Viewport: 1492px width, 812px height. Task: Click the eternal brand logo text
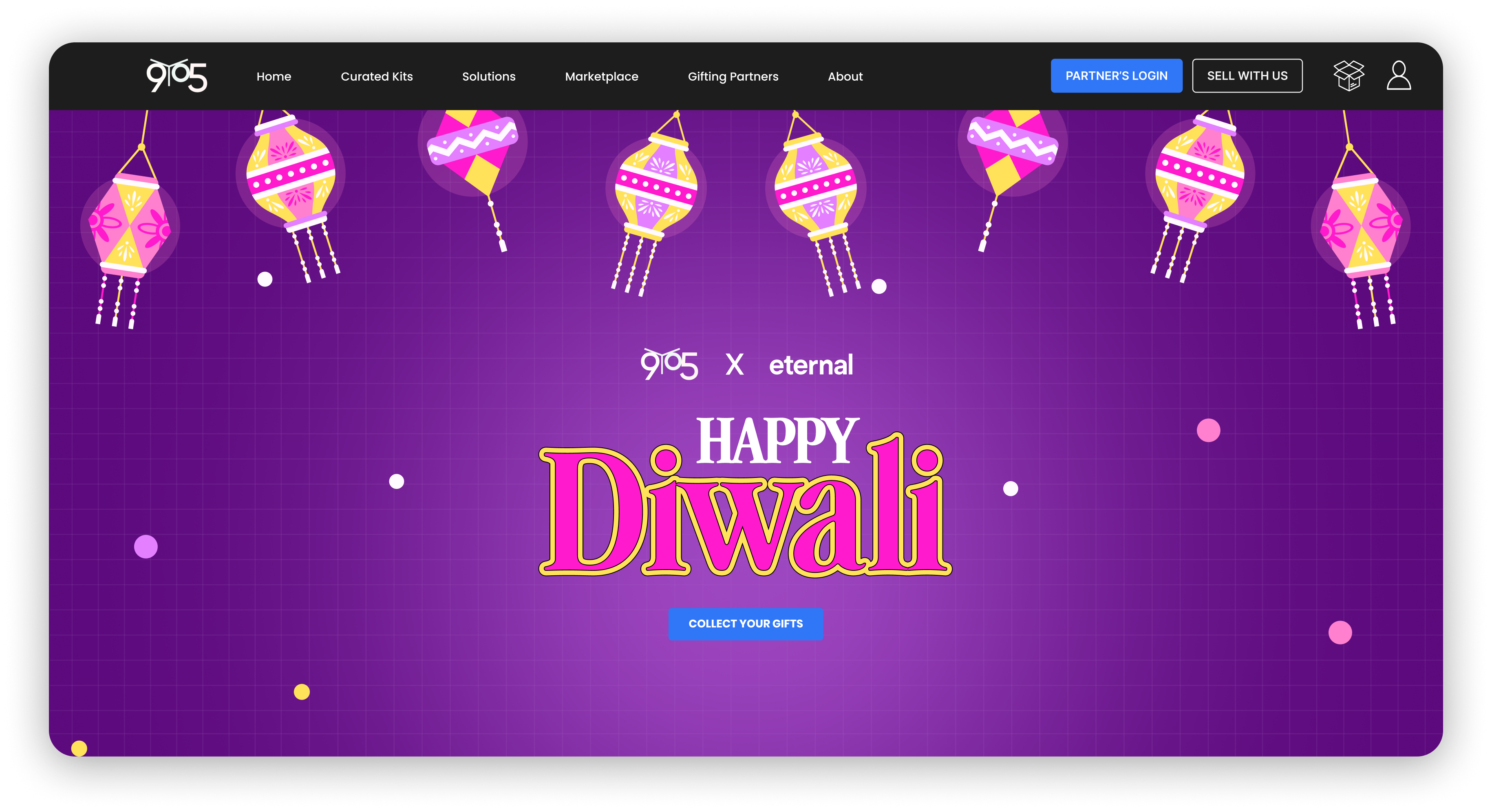click(x=811, y=365)
